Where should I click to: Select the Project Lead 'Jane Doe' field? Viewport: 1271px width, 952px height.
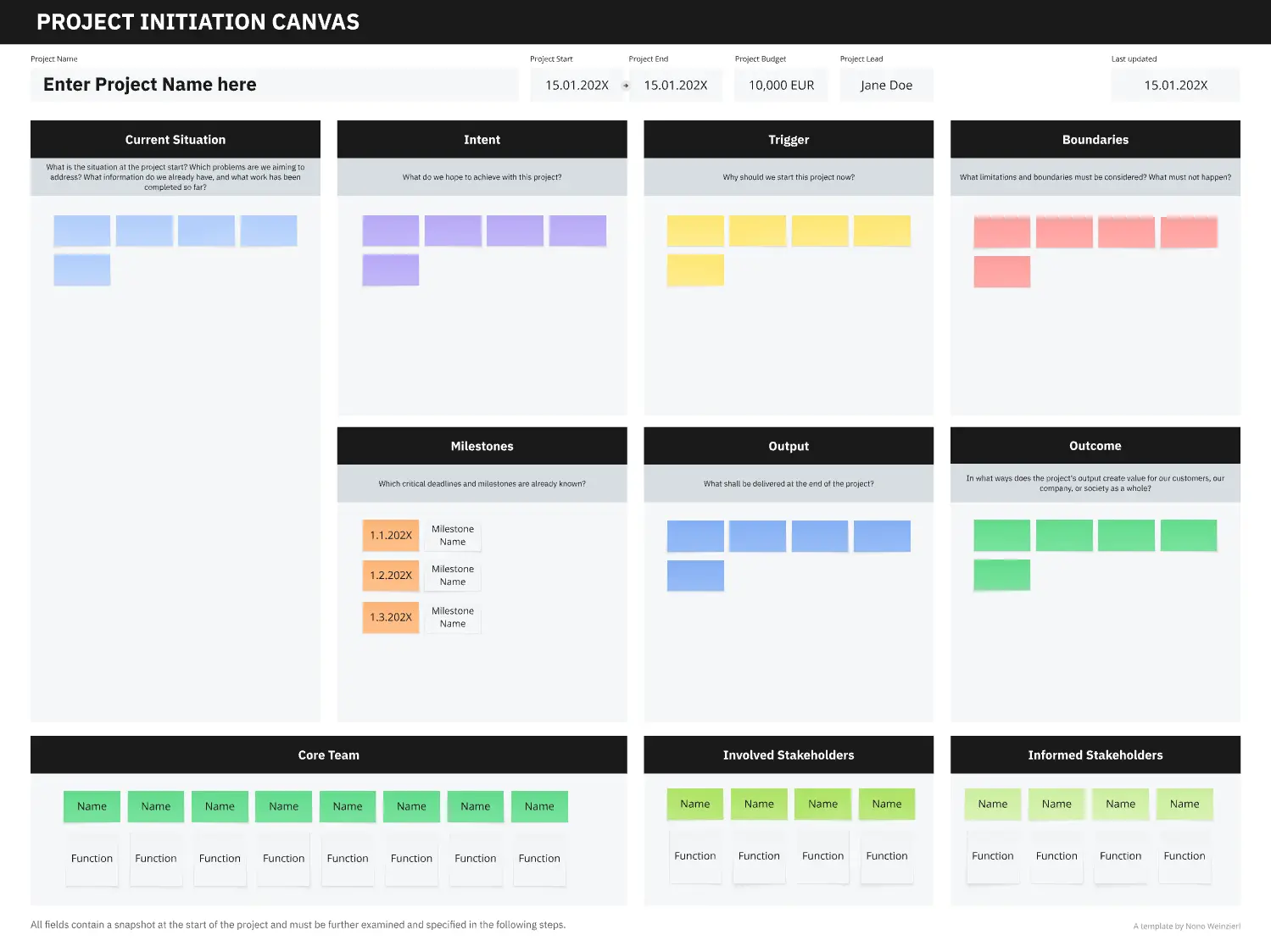point(886,86)
